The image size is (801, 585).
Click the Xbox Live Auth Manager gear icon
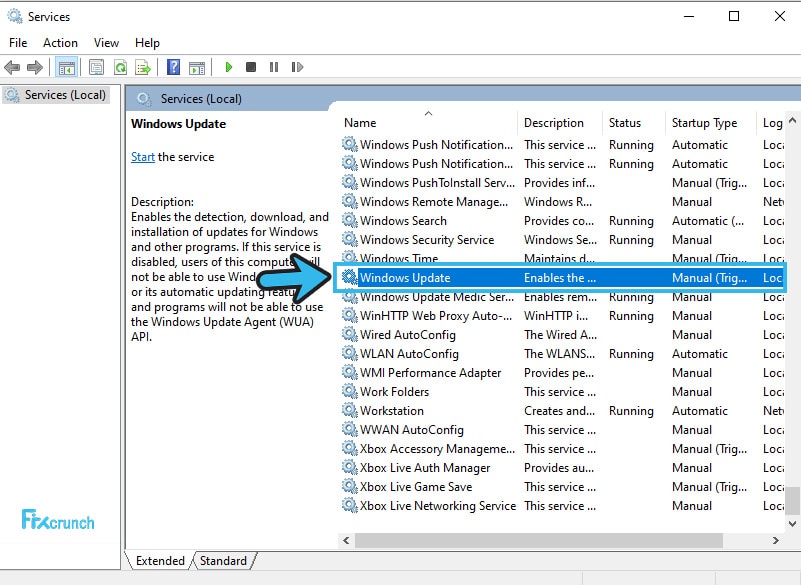tap(349, 467)
